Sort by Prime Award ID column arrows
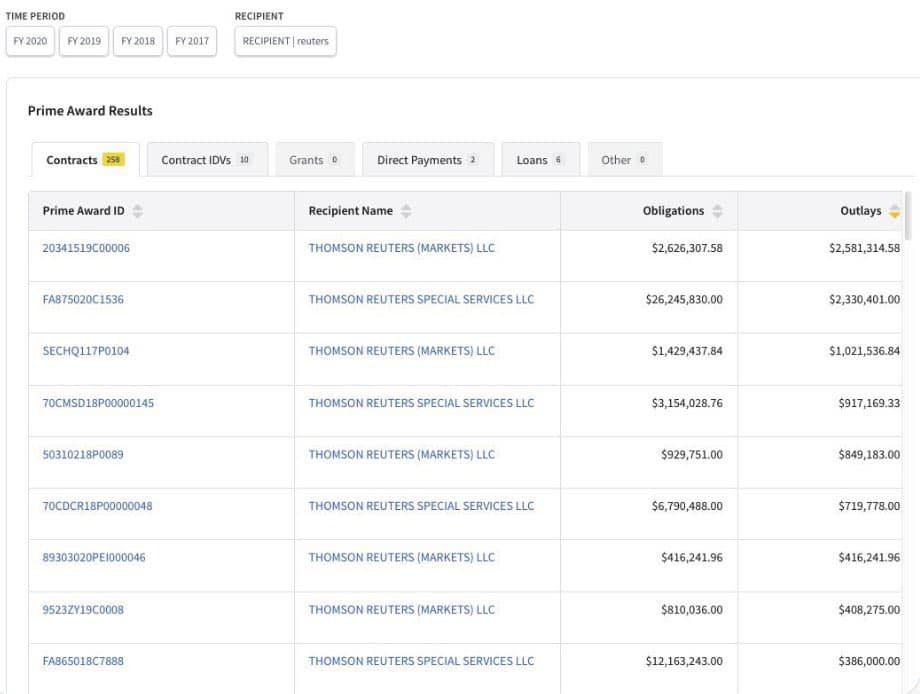 (x=137, y=211)
